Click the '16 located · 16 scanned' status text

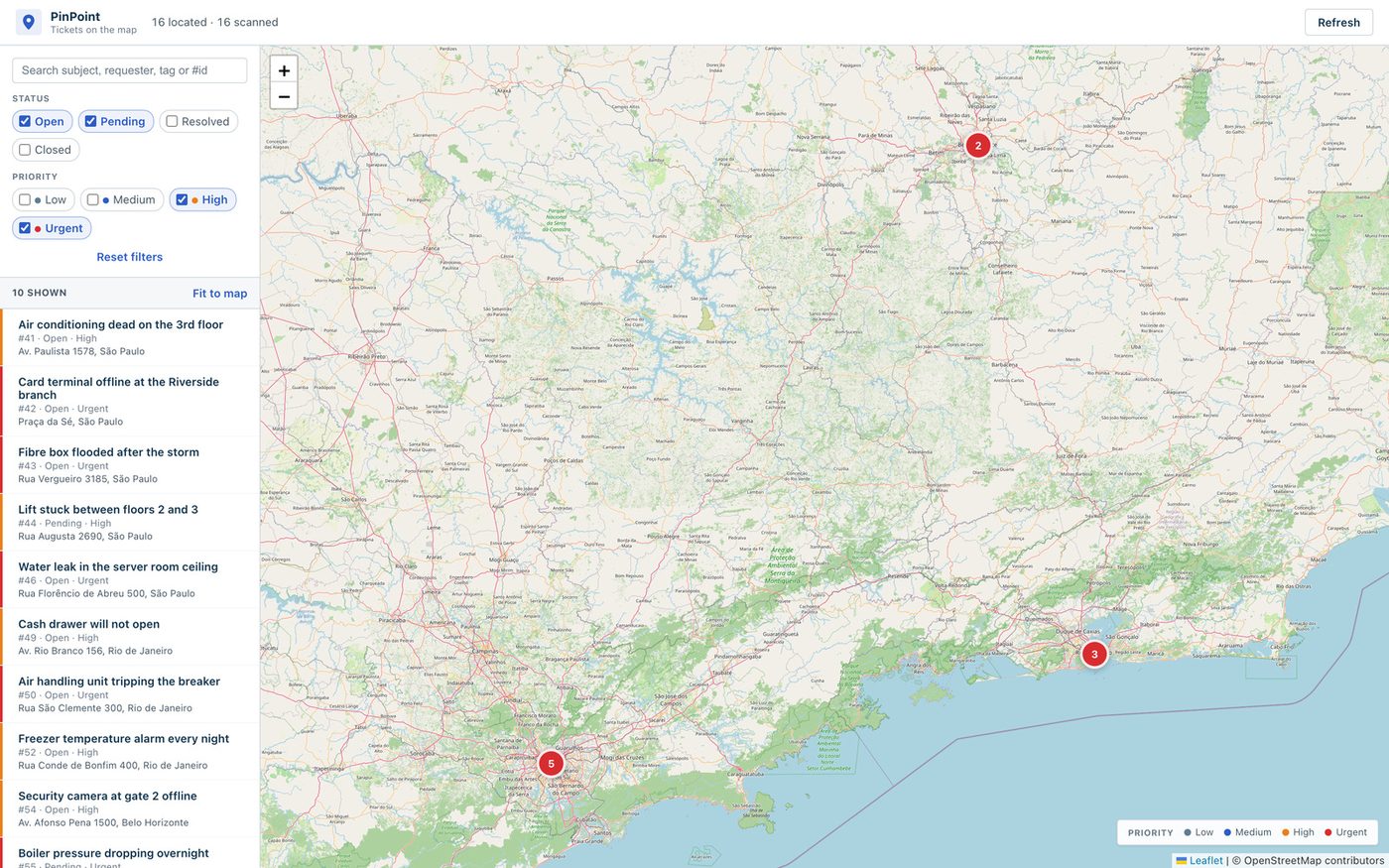[215, 22]
